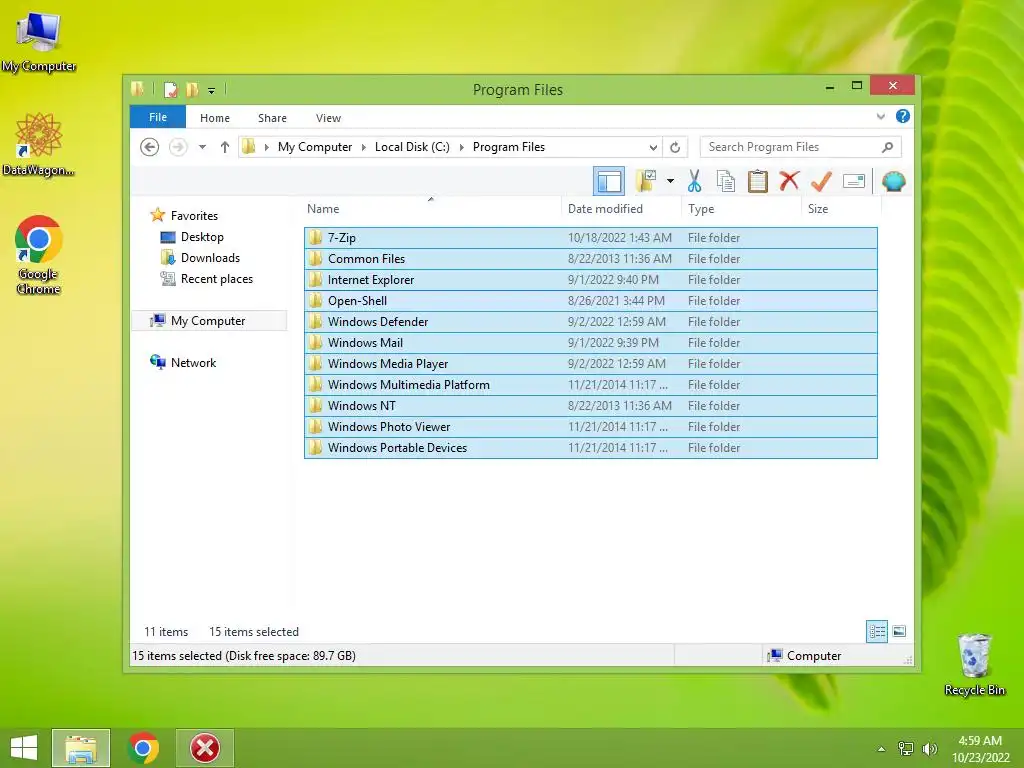Select Favorites in navigation pane
Viewport: 1024px width, 768px height.
pos(194,216)
